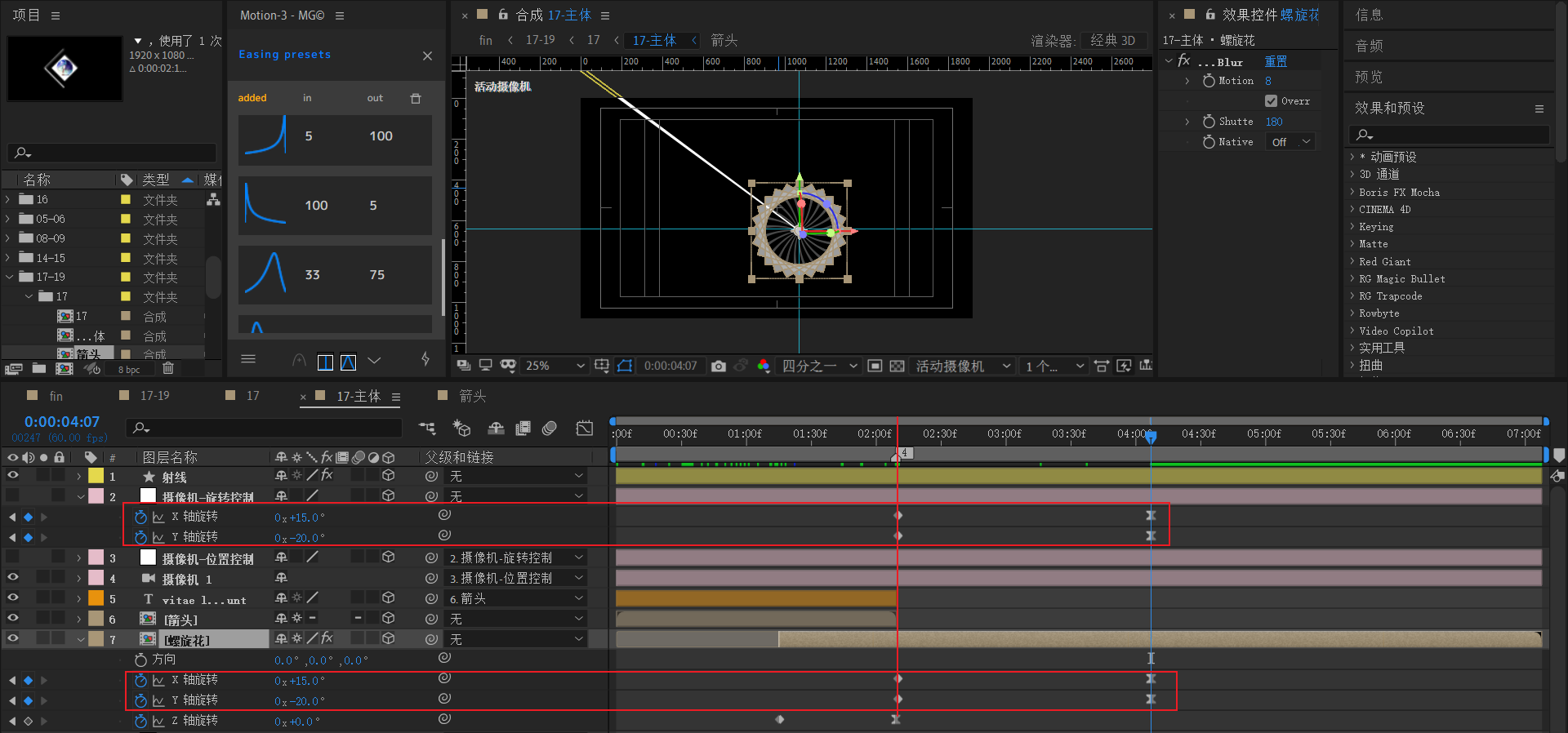The height and width of the screenshot is (733, 1568).
Task: Toggle 3D layer switch for 射线 layer
Action: click(x=389, y=475)
